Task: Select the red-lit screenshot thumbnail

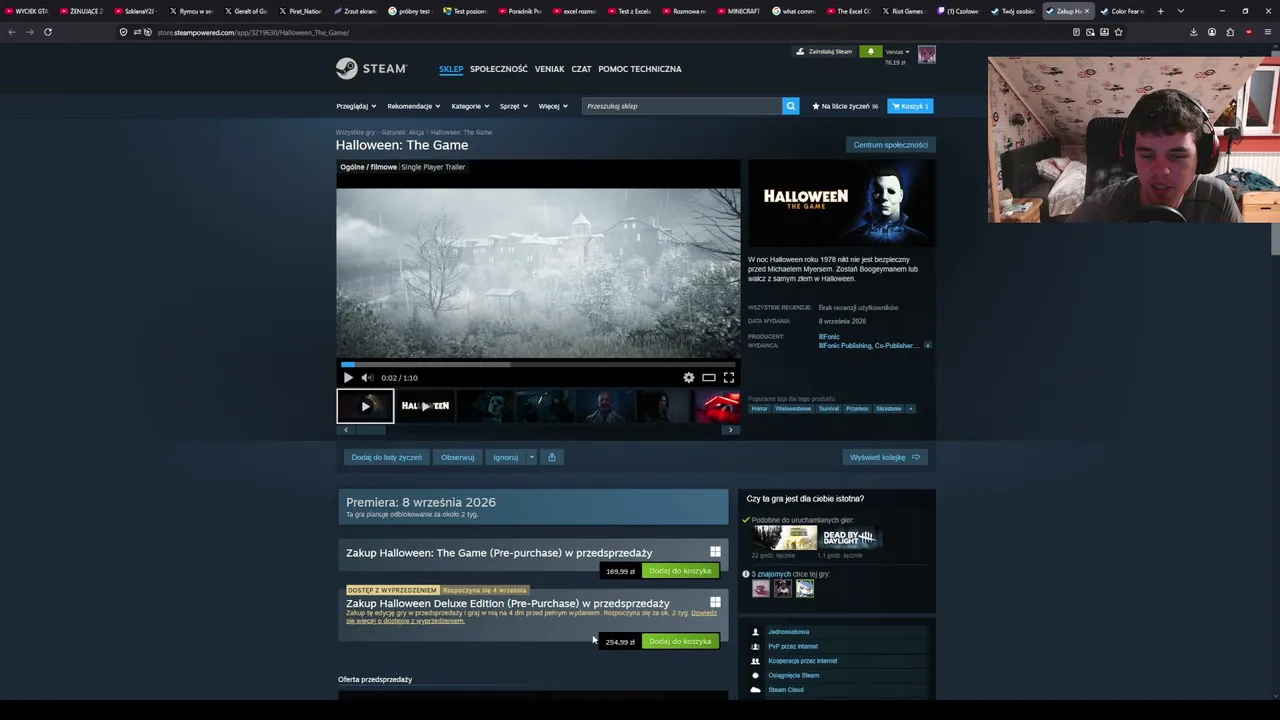Action: (x=717, y=406)
